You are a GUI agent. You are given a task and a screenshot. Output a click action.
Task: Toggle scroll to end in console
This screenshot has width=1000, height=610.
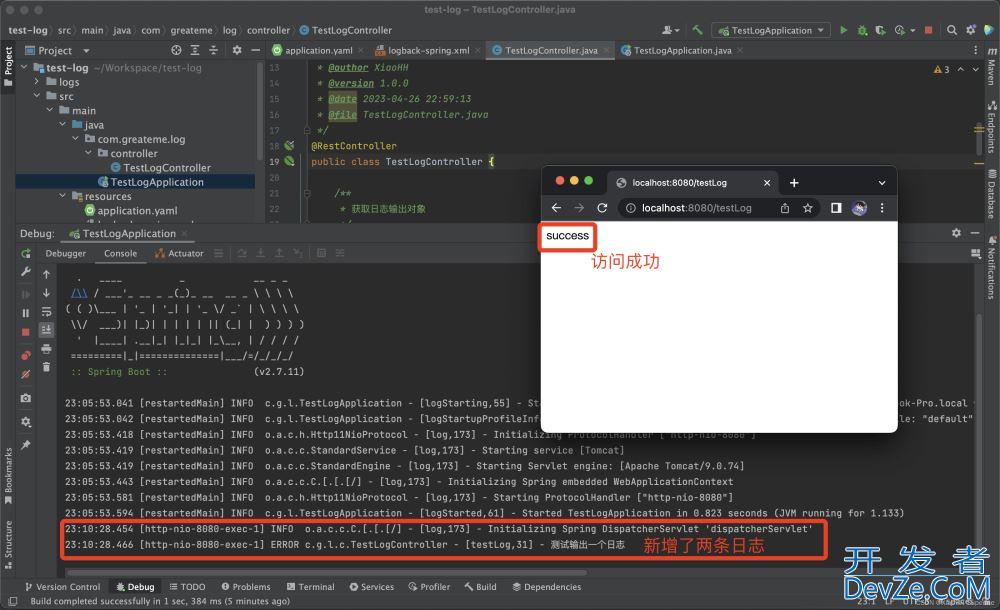pos(47,330)
